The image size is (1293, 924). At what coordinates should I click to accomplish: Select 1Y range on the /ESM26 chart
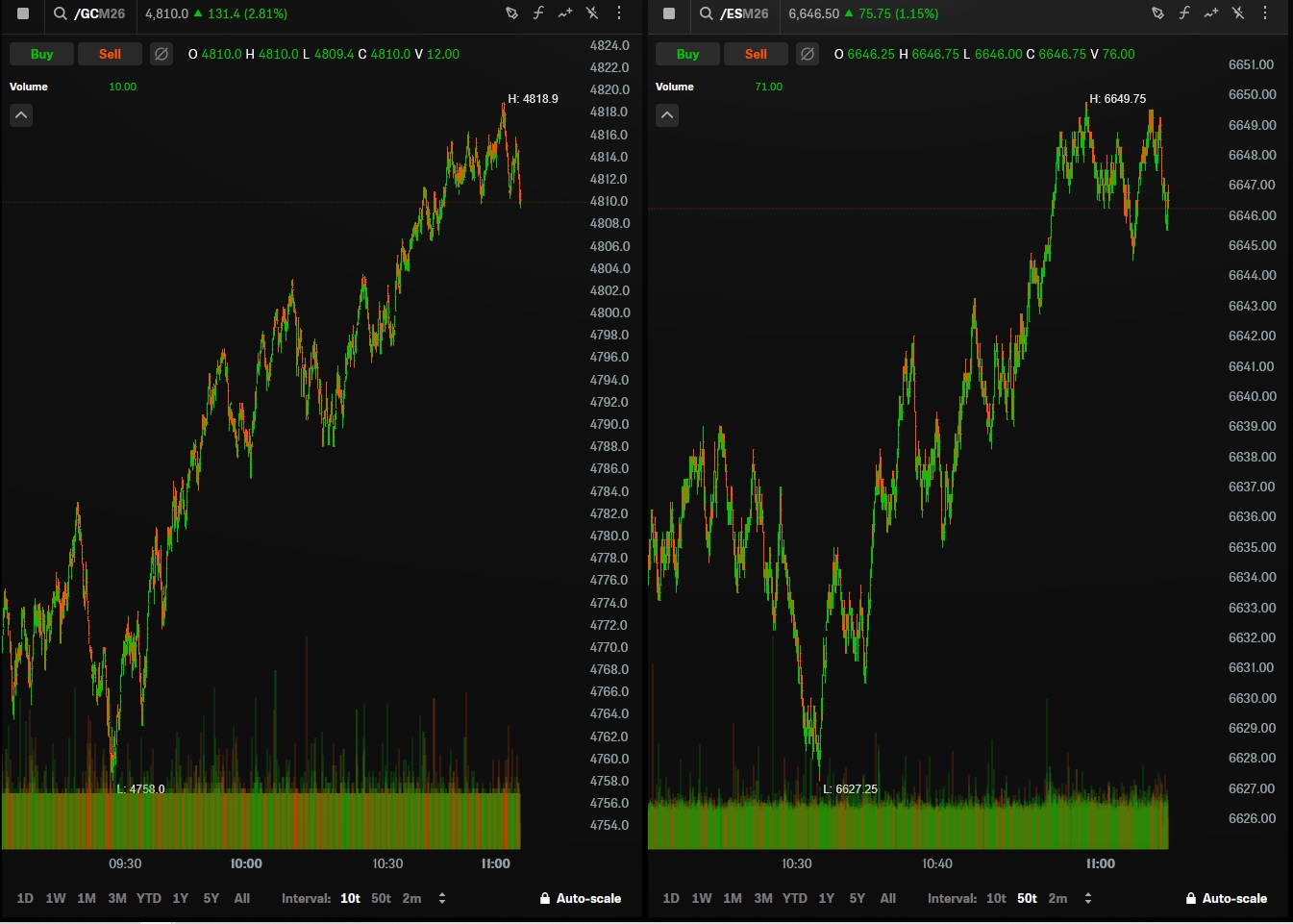827,898
